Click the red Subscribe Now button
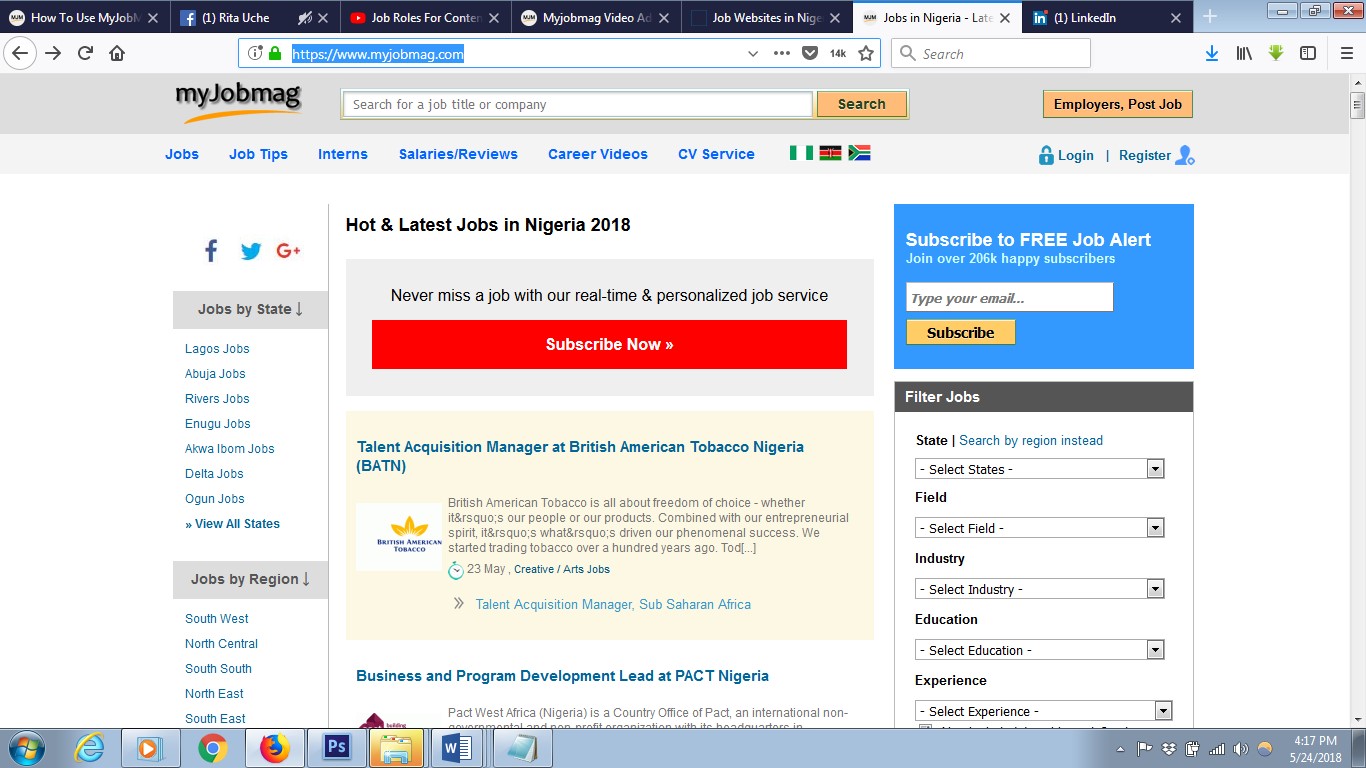1366x768 pixels. pos(609,344)
